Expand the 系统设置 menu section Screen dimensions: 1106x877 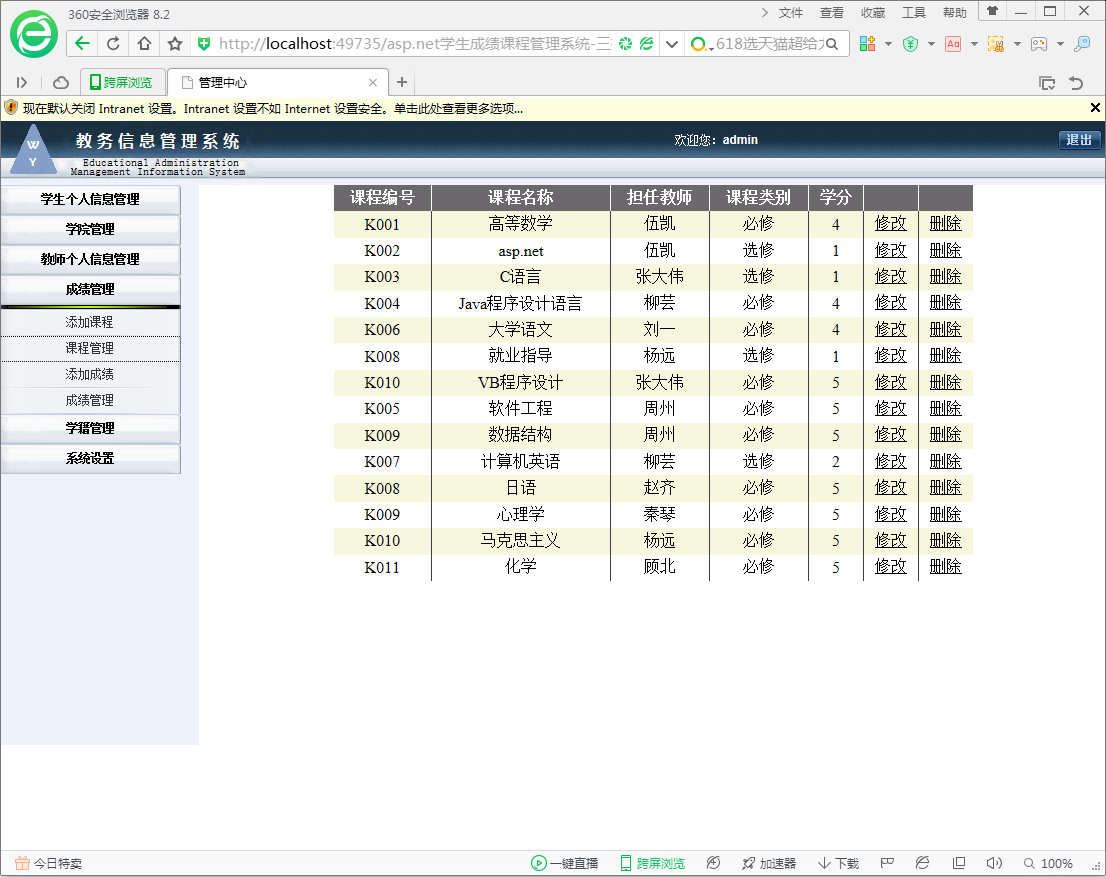click(x=90, y=459)
